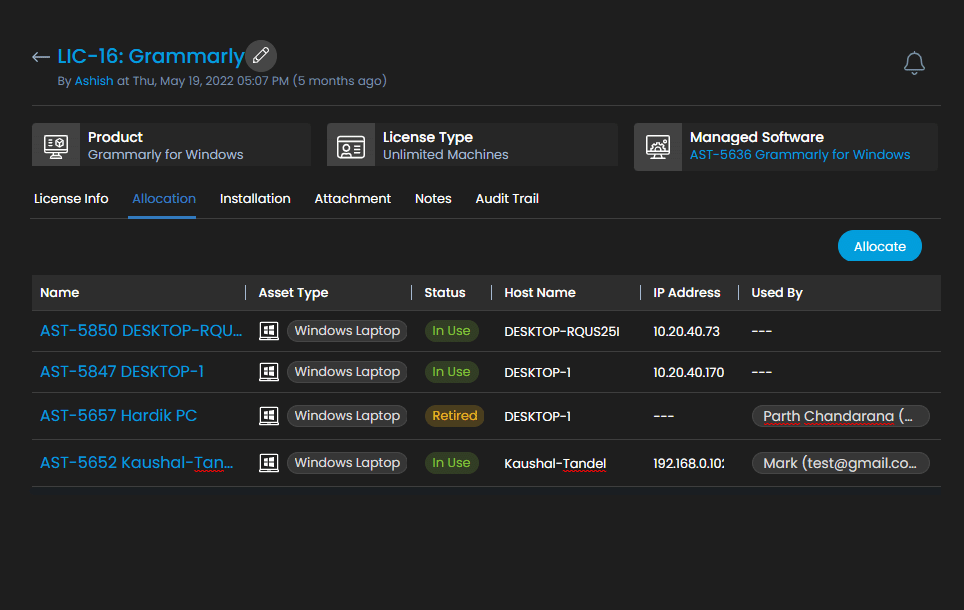Open asset AST-5657 Hardik PC link
This screenshot has height=610, width=964.
tap(118, 416)
